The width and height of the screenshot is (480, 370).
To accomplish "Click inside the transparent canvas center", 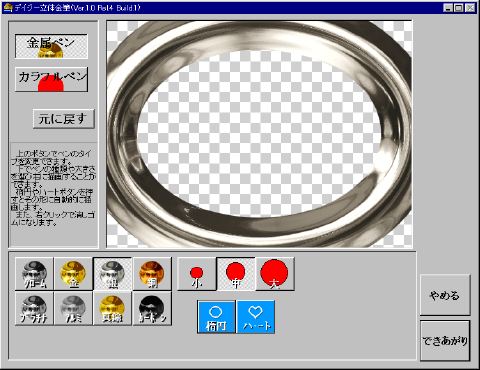I will point(259,134).
